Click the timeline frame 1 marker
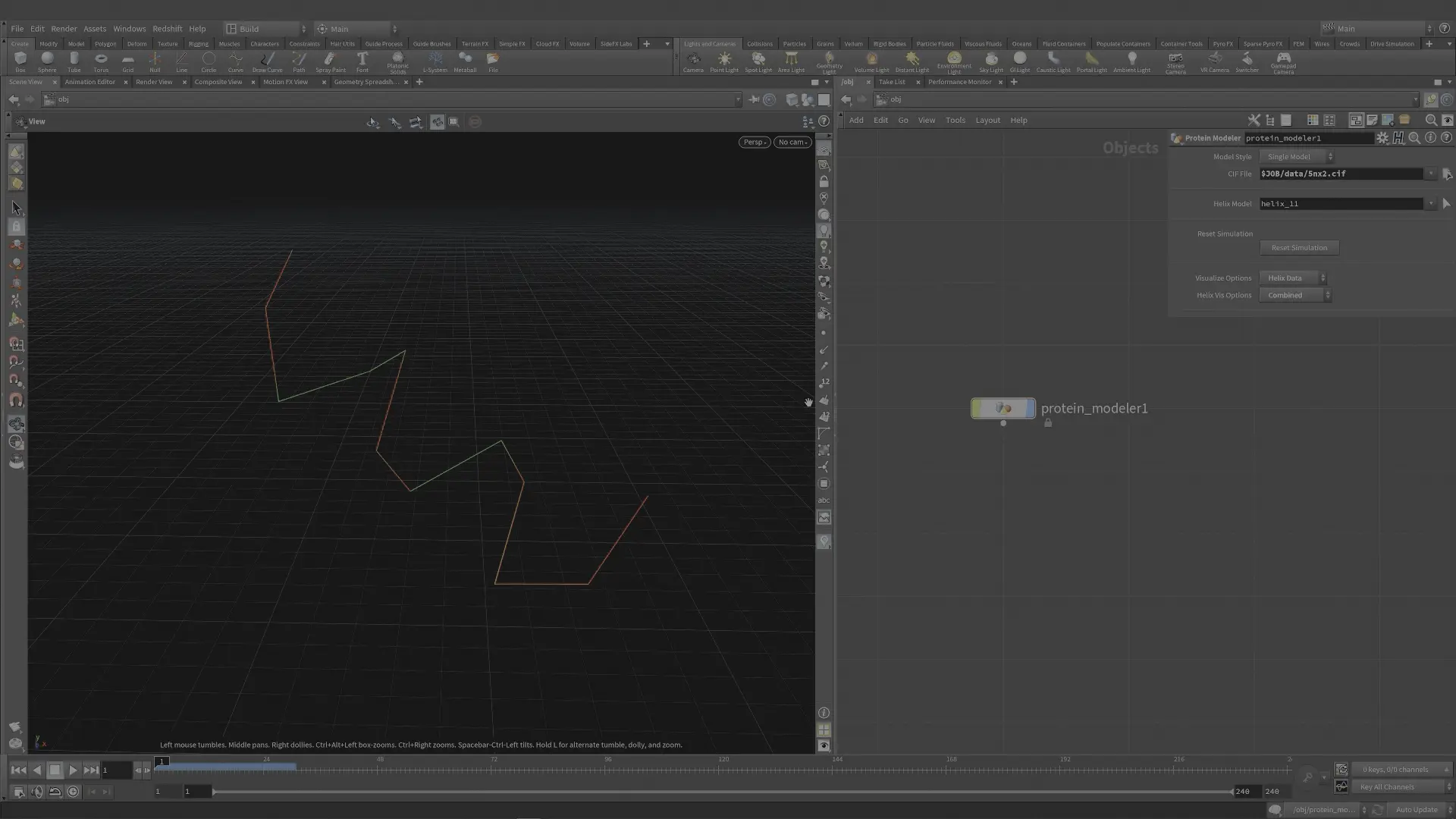The image size is (1456, 819). point(162,761)
